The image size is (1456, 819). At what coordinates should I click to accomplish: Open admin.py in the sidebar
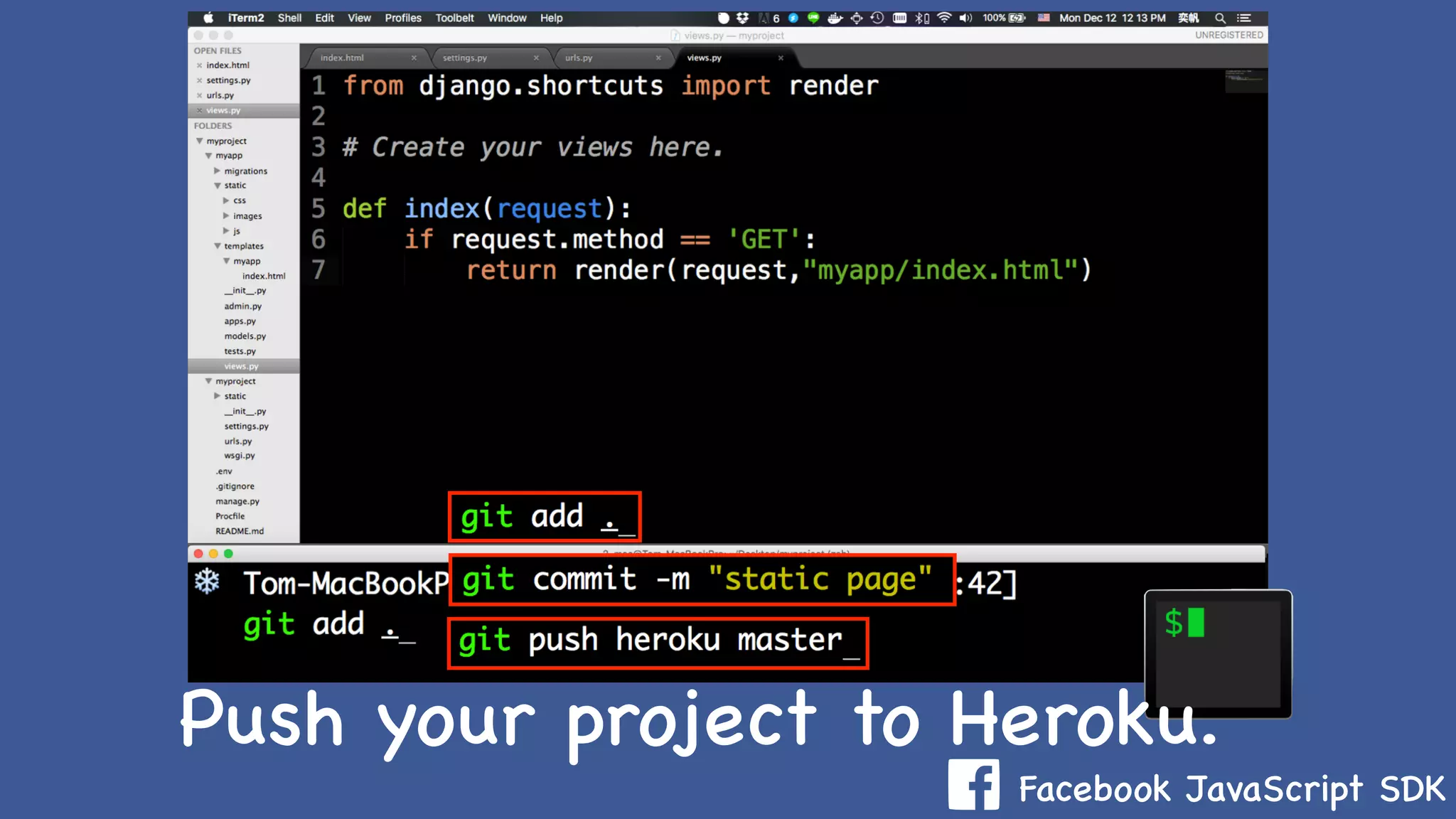point(242,306)
